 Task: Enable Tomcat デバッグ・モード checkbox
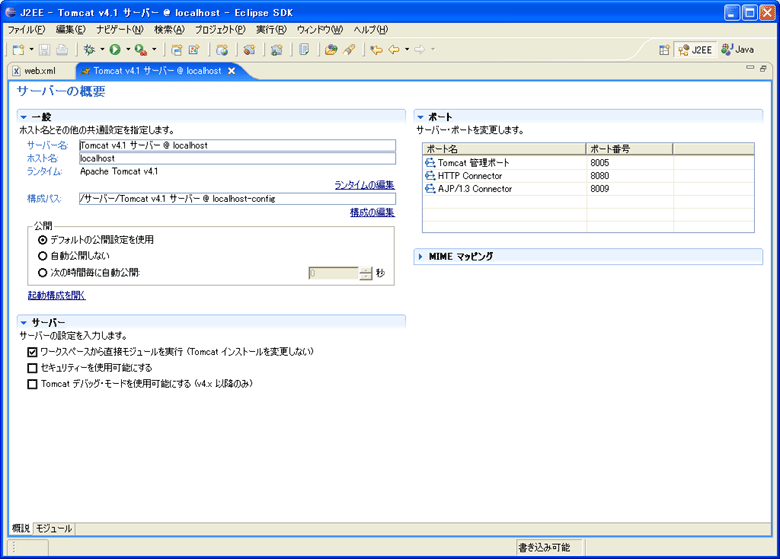pos(32,384)
